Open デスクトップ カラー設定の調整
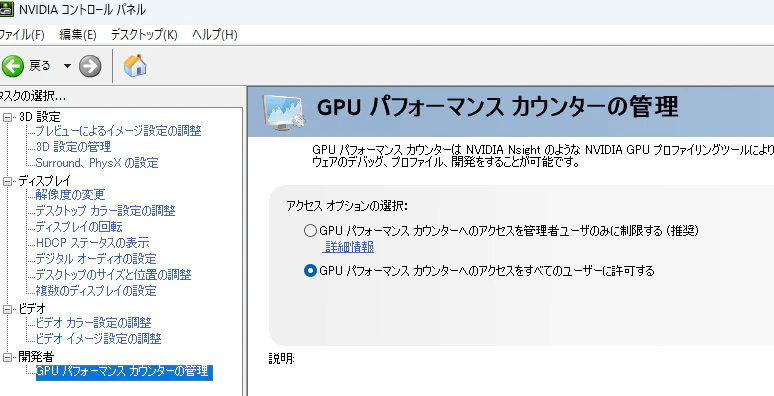The image size is (774, 396). [105, 211]
